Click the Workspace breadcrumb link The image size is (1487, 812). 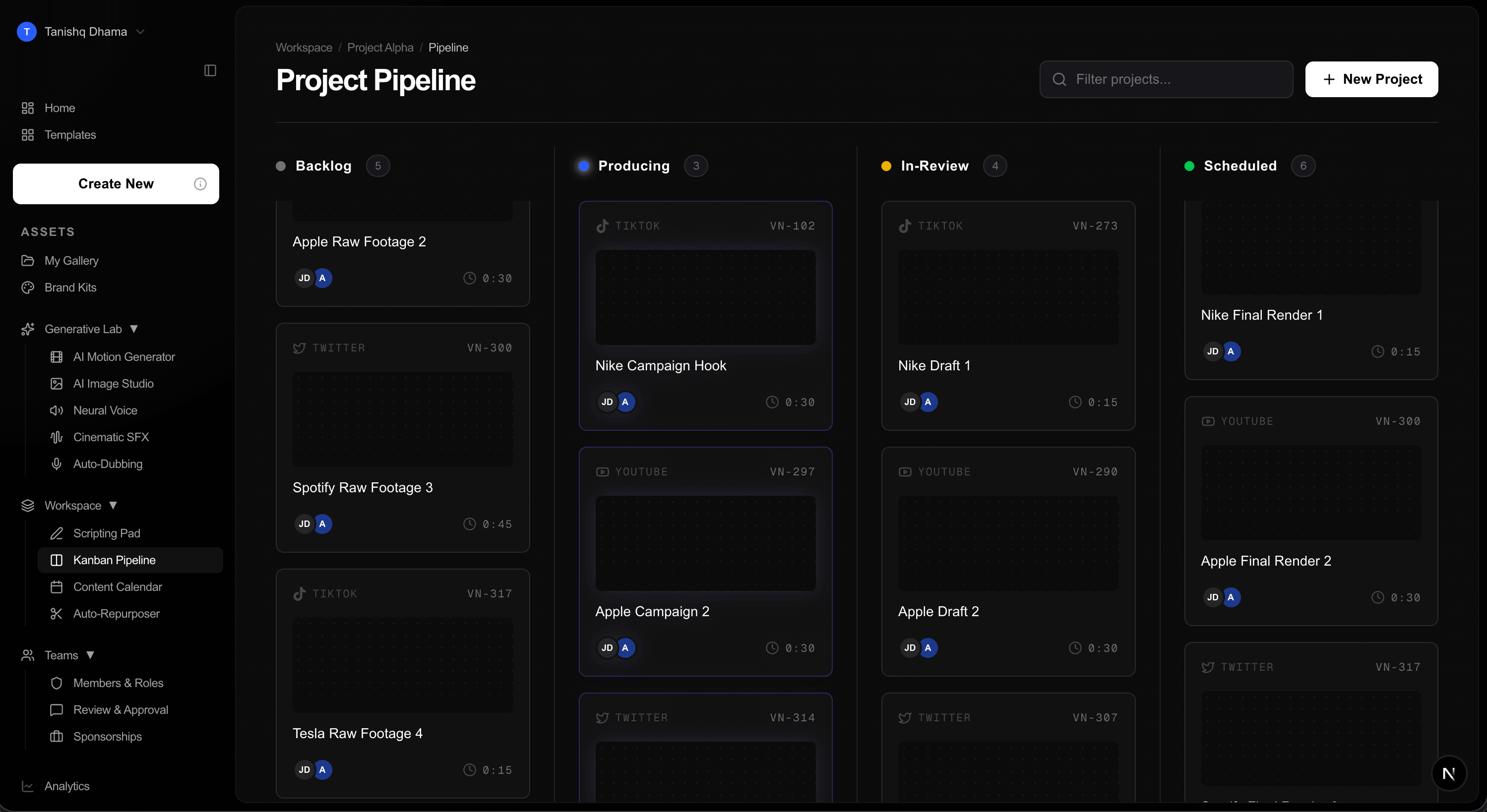click(304, 47)
